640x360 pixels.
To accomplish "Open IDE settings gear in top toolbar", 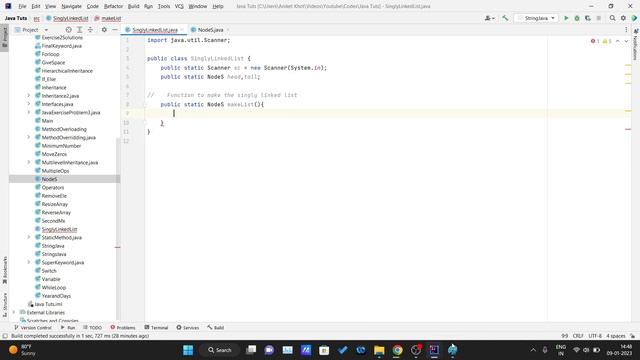I will (x=623, y=18).
